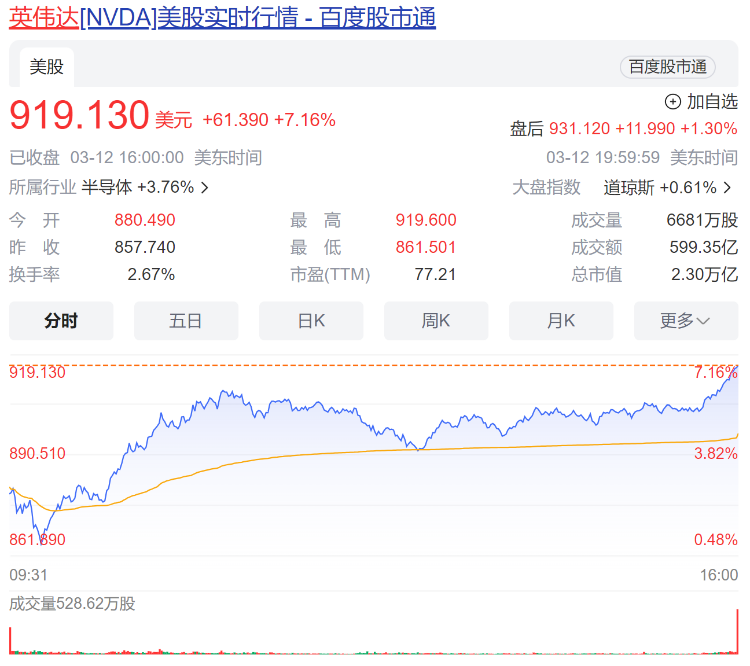Switch to the 日K chart tab
The width and height of the screenshot is (750, 666).
311,321
